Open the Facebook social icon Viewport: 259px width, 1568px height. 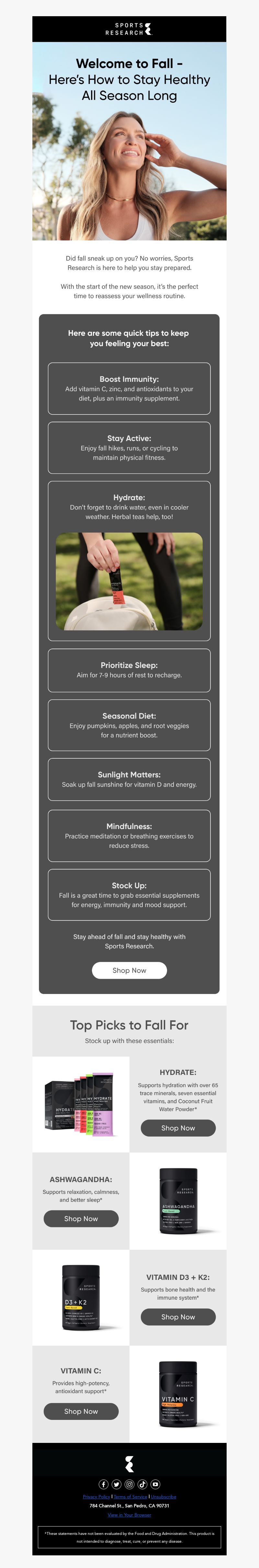[x=103, y=1484]
